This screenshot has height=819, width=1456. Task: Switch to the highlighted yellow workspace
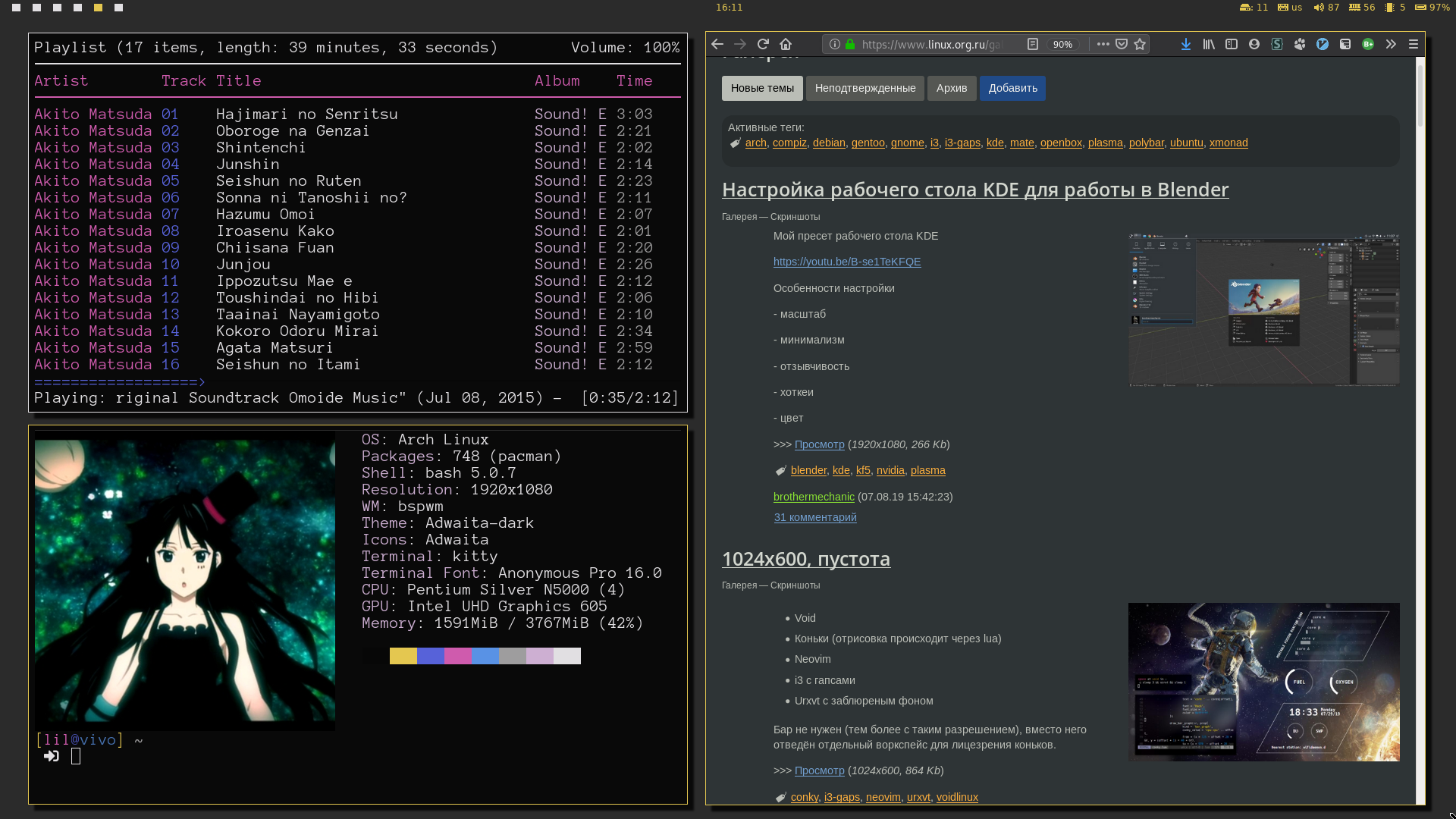pyautogui.click(x=98, y=8)
